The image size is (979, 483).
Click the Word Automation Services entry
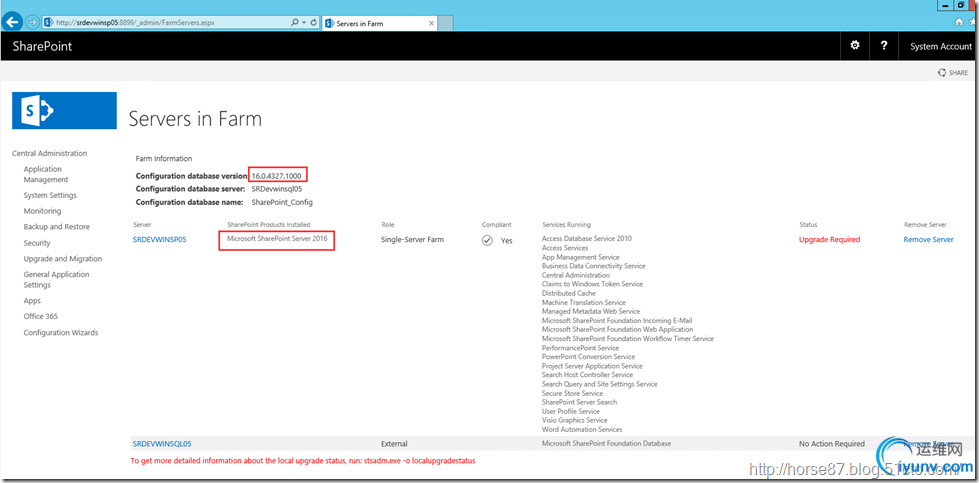click(582, 429)
